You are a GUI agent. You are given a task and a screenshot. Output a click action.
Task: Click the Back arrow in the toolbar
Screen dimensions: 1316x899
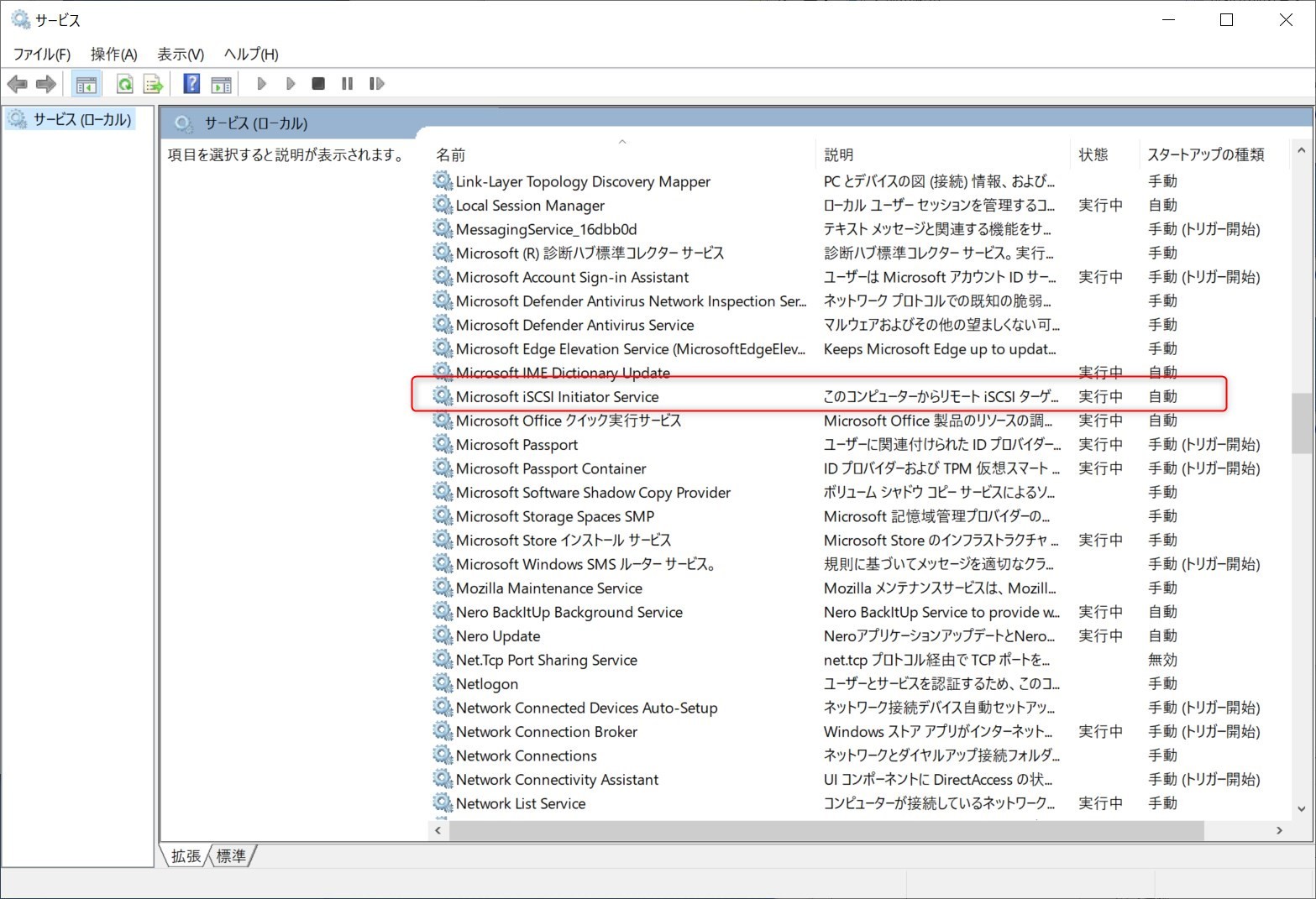point(17,84)
